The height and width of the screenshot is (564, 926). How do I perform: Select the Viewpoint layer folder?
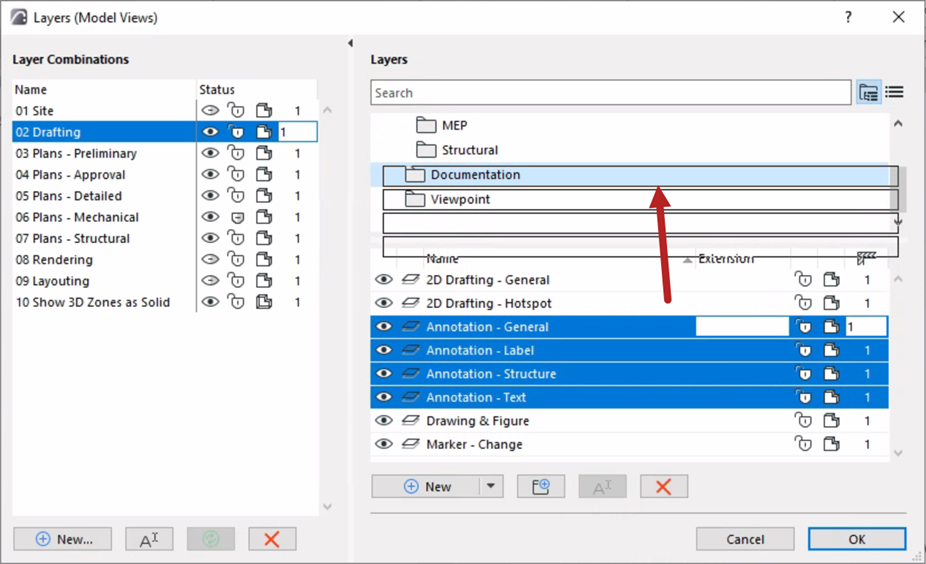point(448,200)
